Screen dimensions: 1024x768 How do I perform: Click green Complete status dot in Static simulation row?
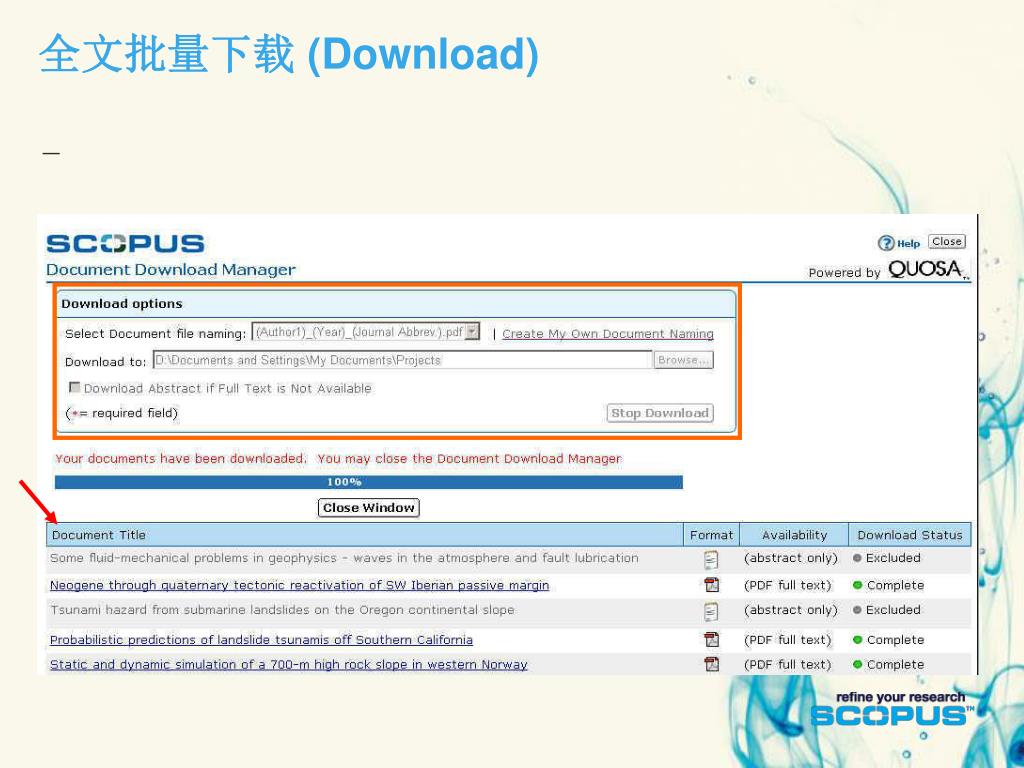pos(857,664)
